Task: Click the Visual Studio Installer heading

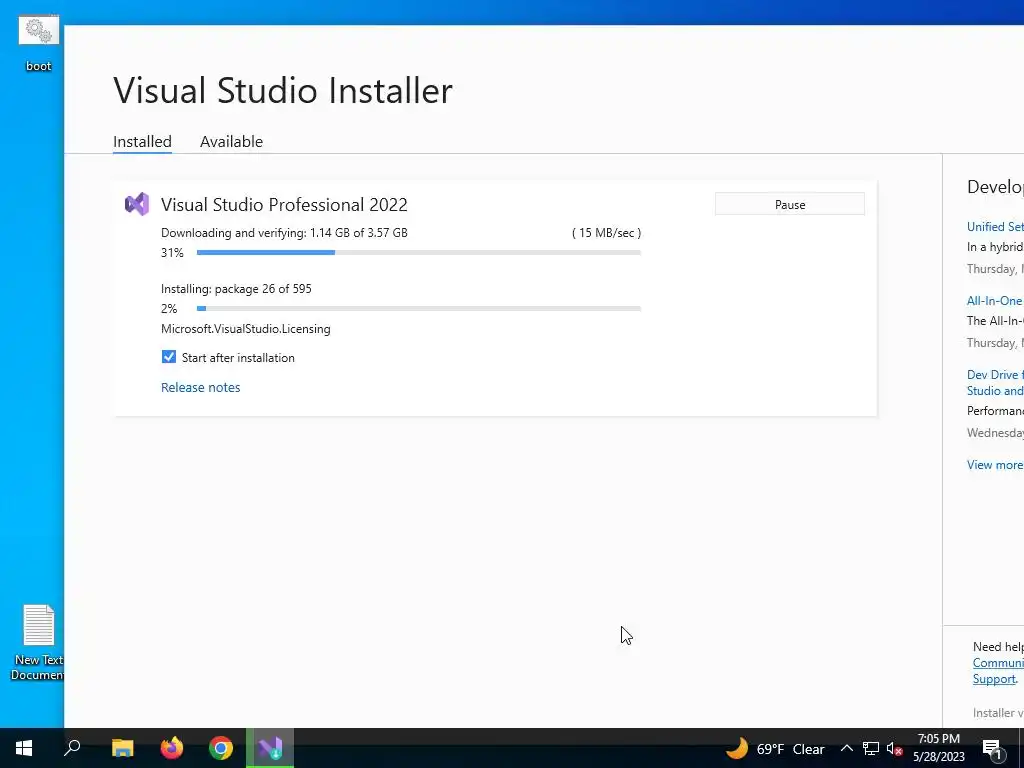Action: (x=283, y=90)
